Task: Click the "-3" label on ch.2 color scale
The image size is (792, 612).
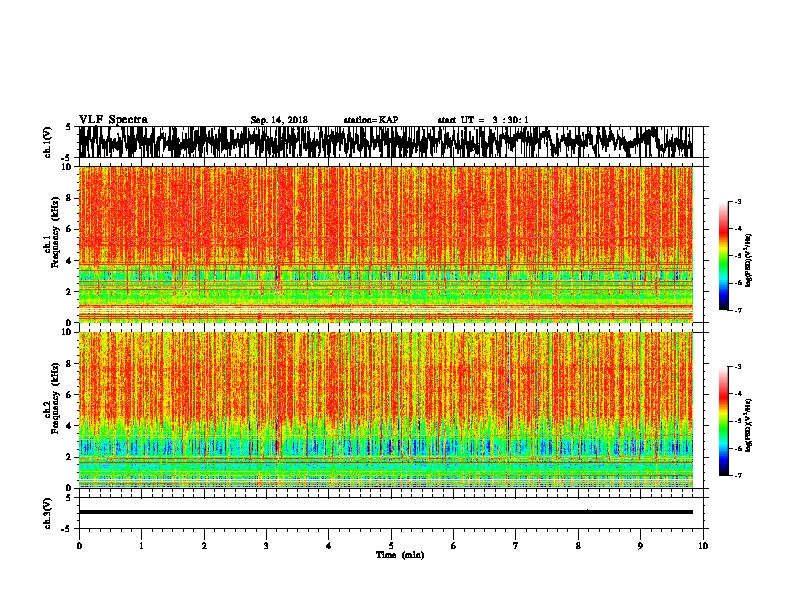Action: (x=738, y=367)
